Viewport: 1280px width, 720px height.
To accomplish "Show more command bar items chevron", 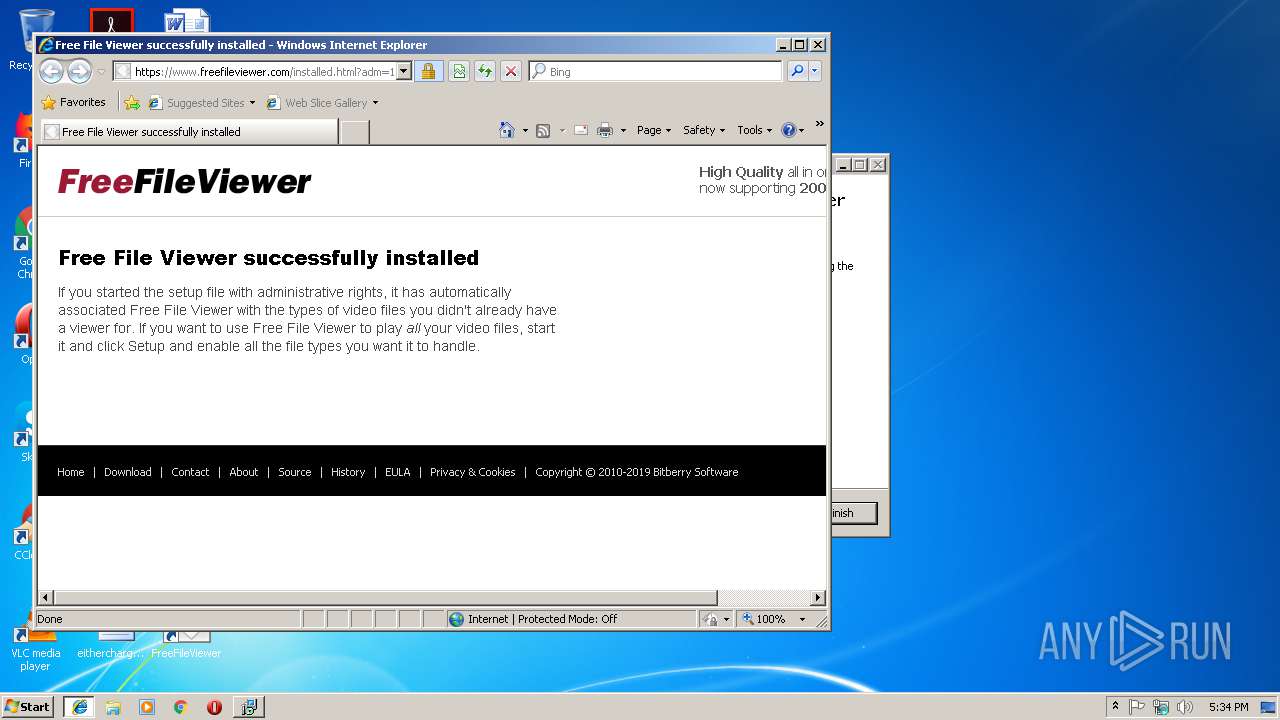I will (x=819, y=124).
